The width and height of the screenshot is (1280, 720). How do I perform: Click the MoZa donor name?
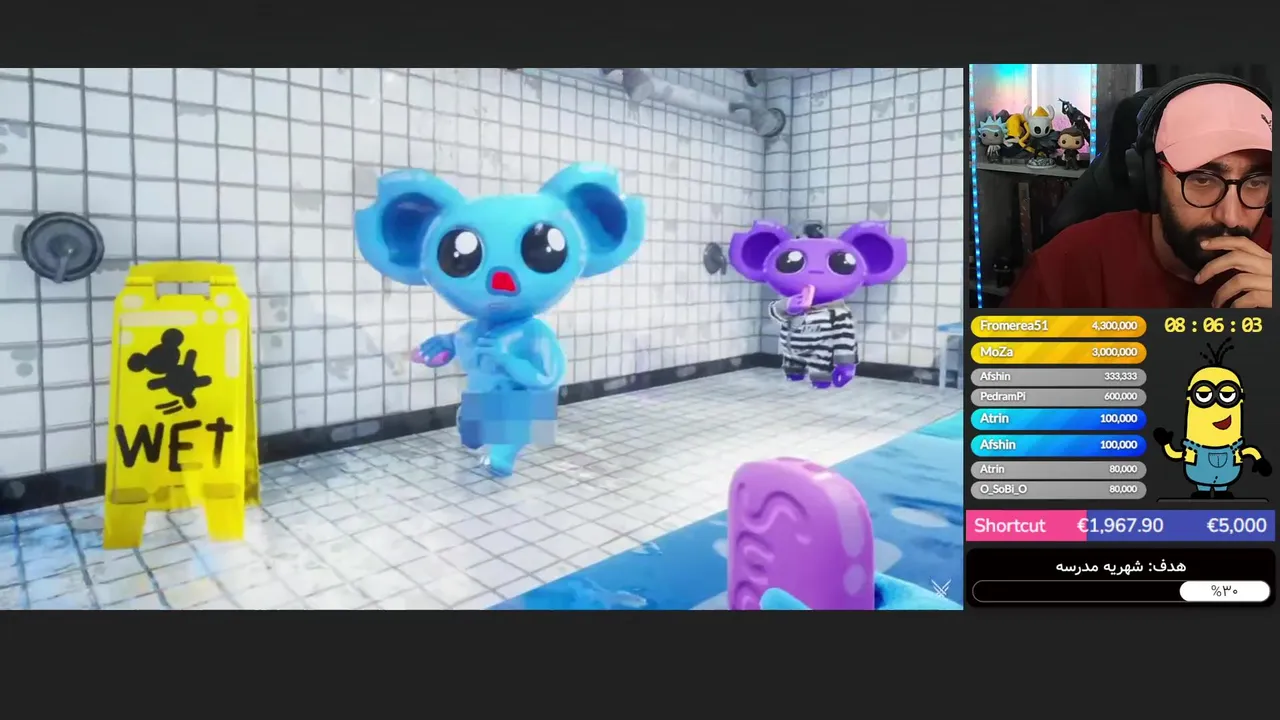pos(996,352)
